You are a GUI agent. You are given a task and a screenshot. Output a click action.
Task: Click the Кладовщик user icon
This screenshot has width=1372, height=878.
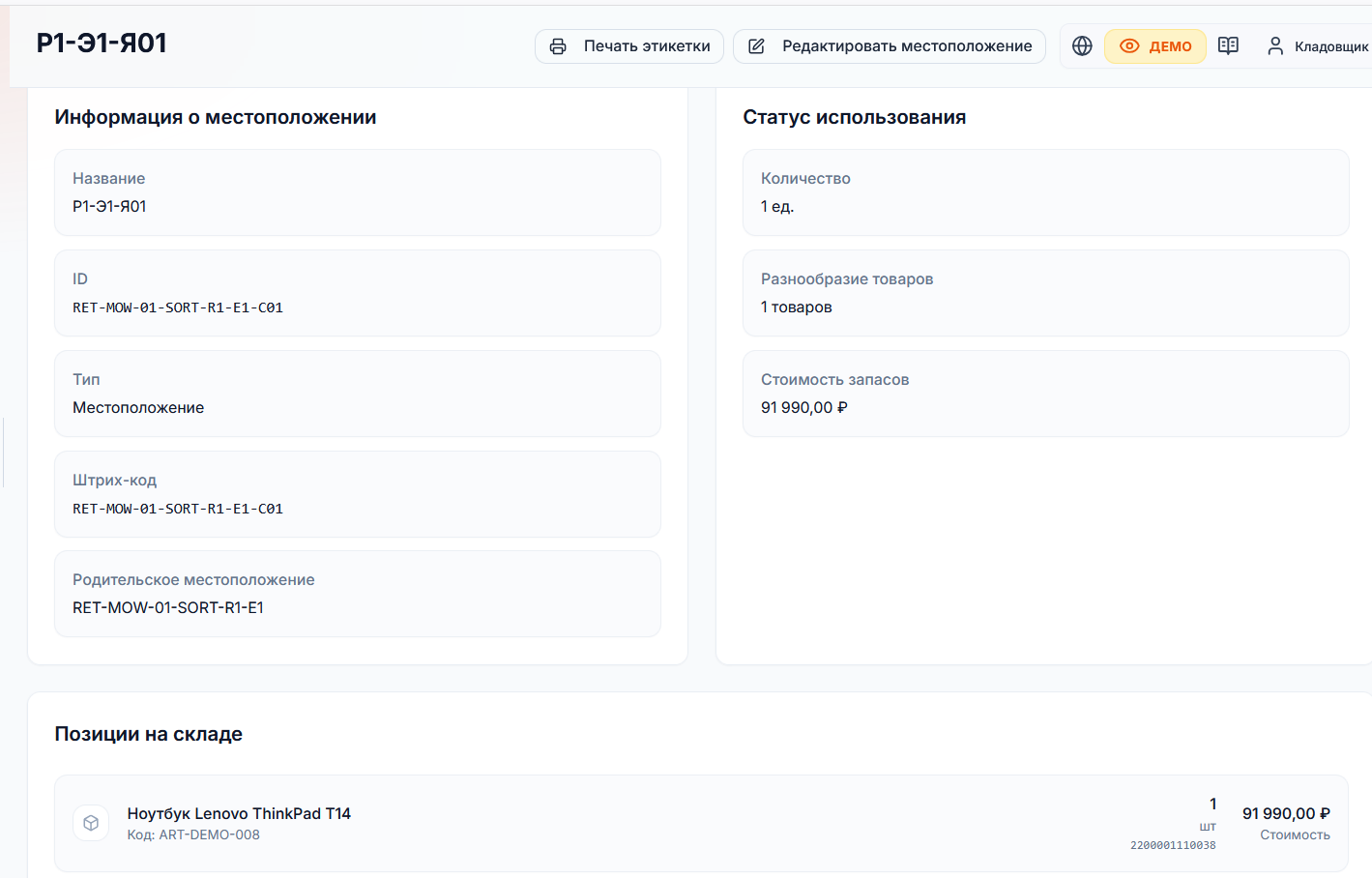1275,46
